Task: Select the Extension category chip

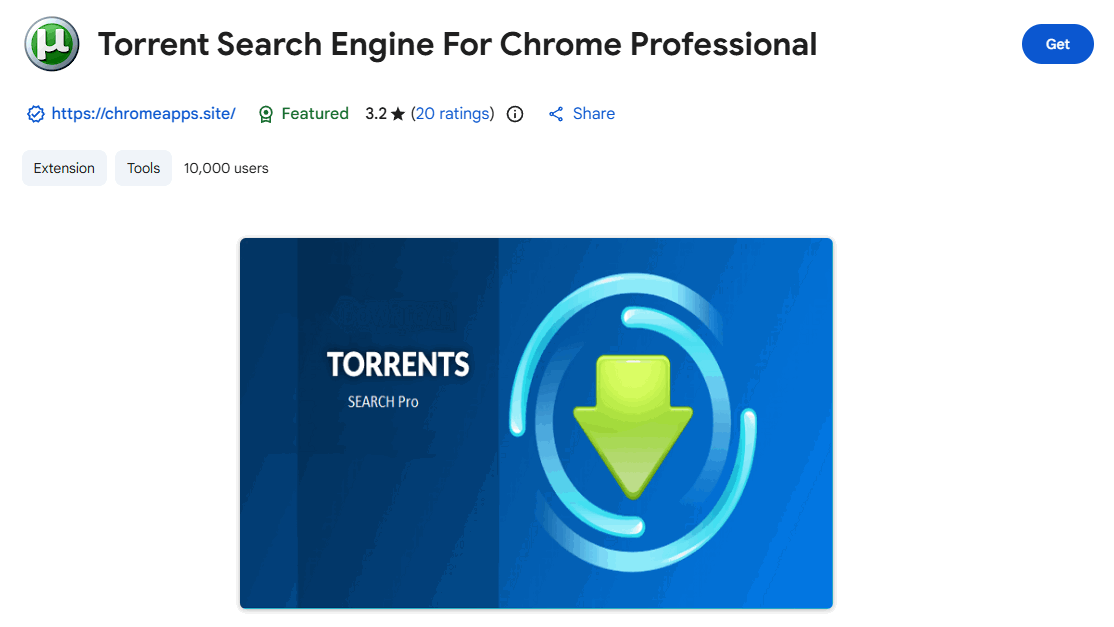Action: click(x=64, y=168)
